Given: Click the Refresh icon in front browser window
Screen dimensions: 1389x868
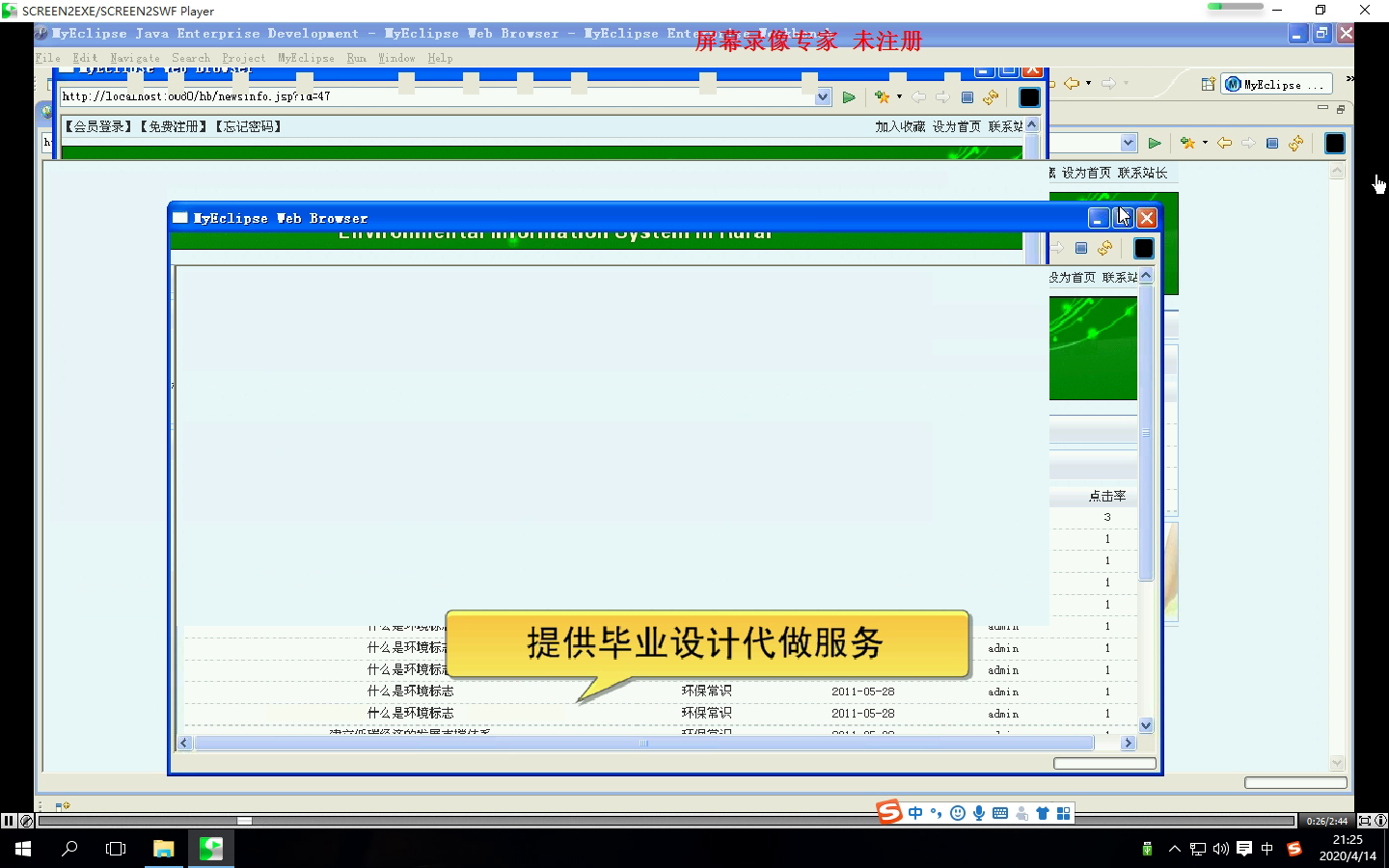Looking at the screenshot, I should [x=1104, y=248].
